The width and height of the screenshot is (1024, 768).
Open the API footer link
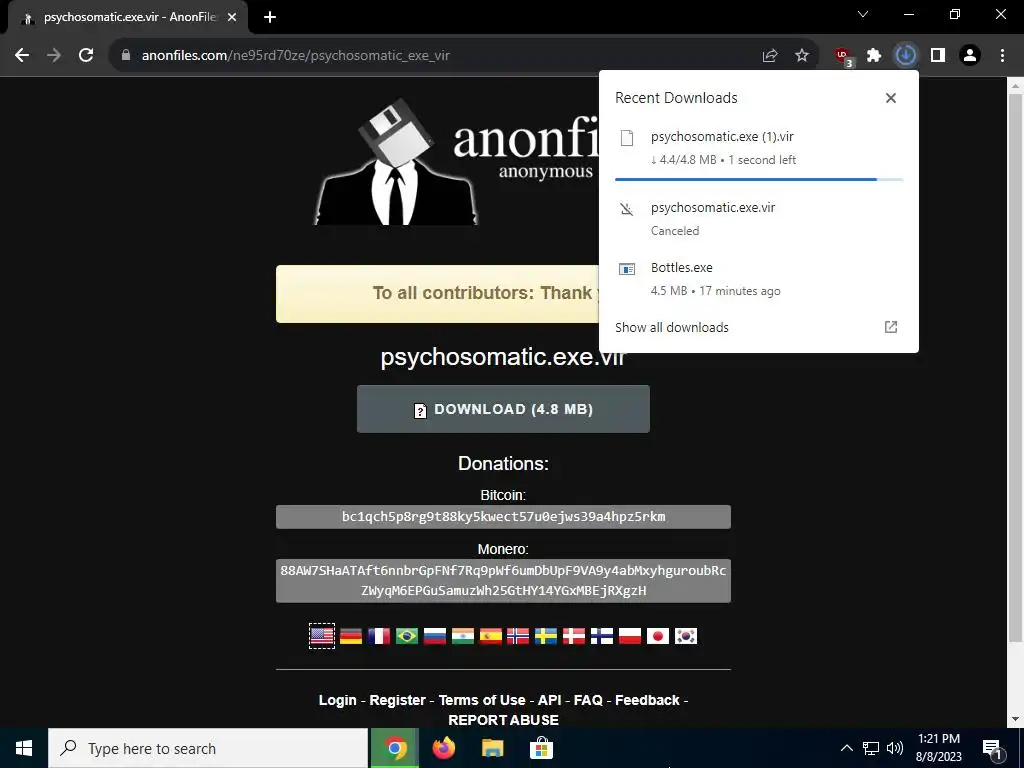[549, 700]
